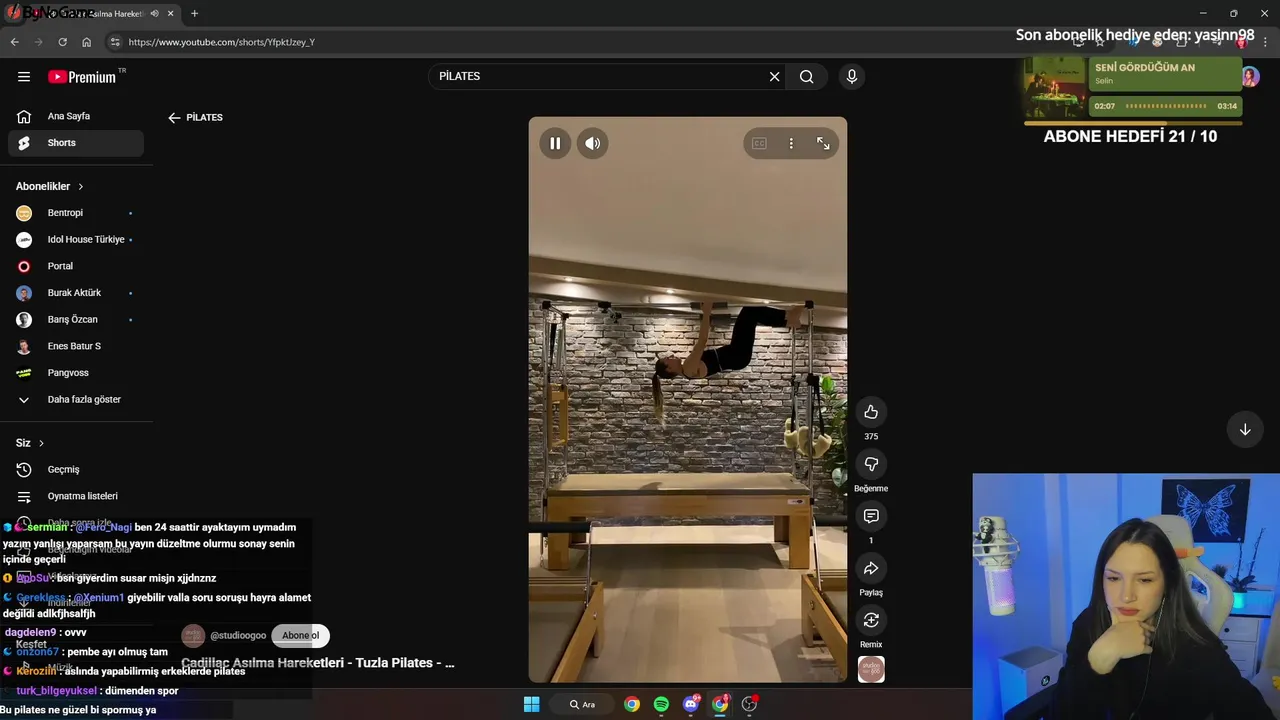Image resolution: width=1280 pixels, height=720 pixels.
Task: Open a new browser tab
Action: pos(194,14)
